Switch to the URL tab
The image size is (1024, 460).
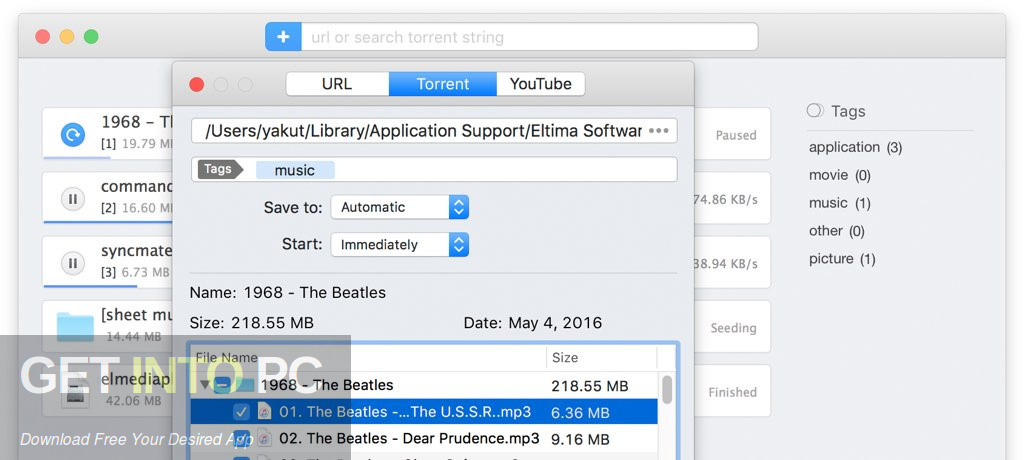[337, 84]
